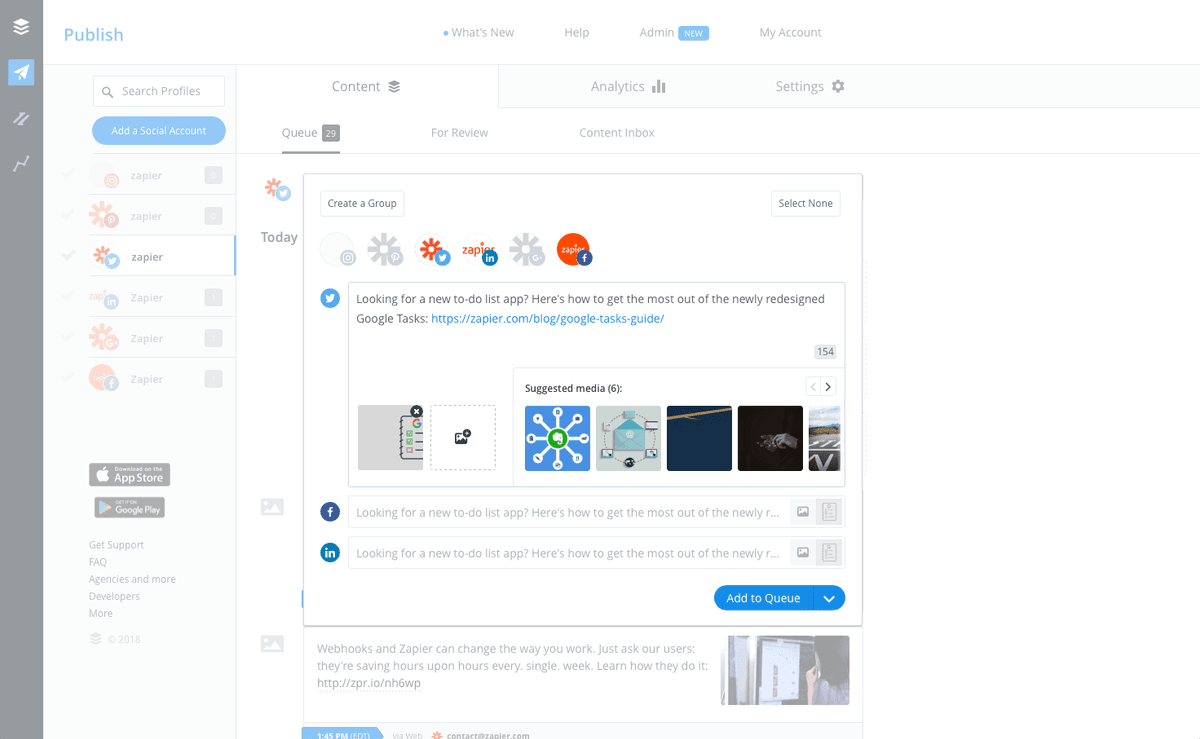Click the Get it on Google Play badge

(129, 507)
